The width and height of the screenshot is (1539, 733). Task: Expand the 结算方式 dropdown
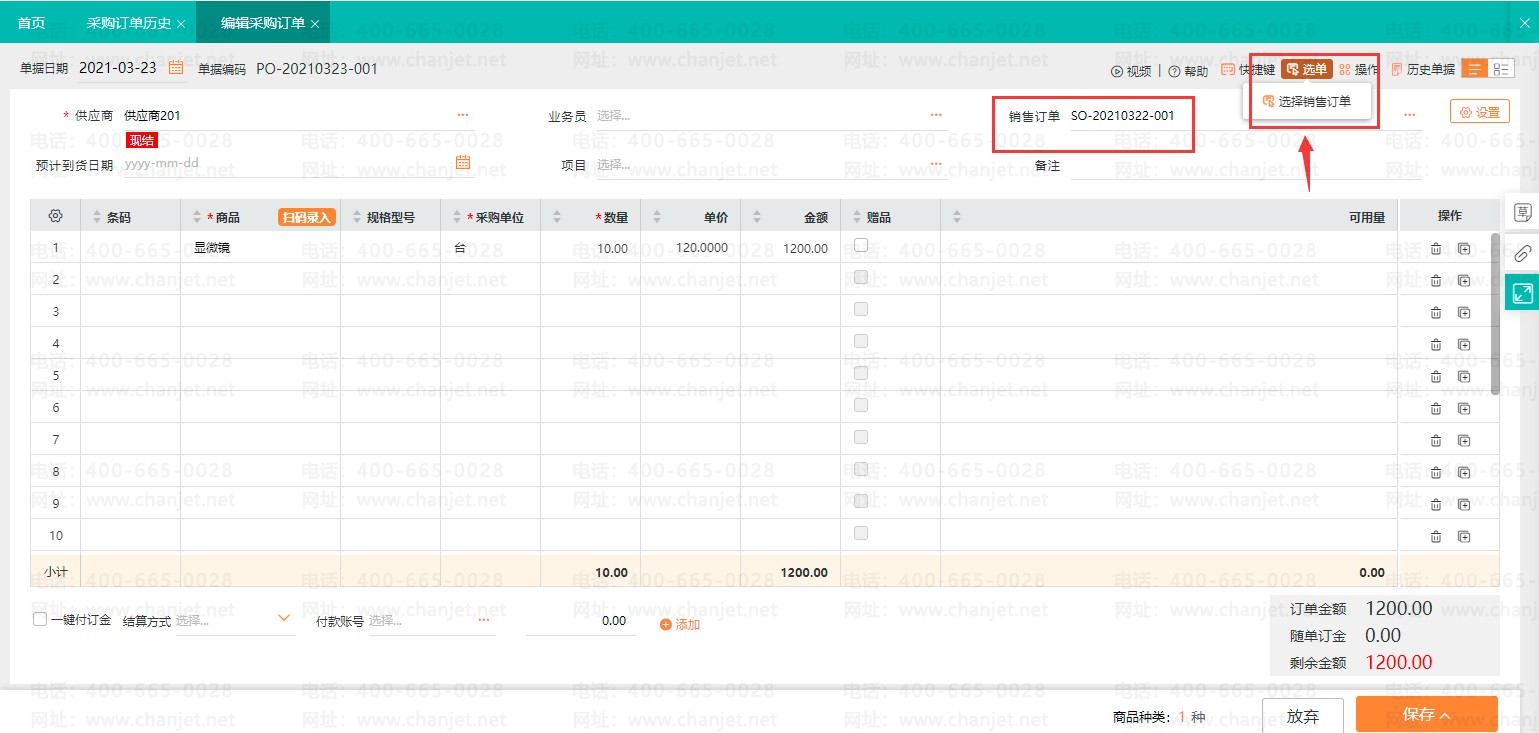[283, 619]
